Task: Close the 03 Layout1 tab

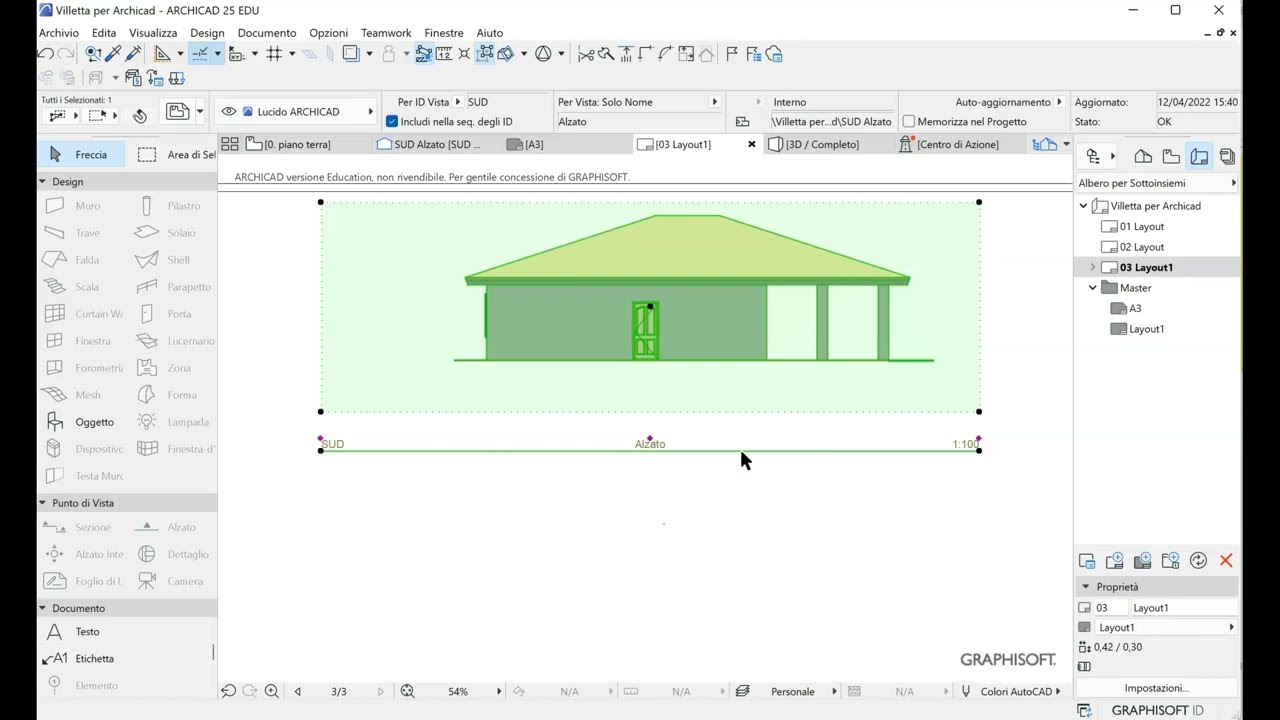Action: [752, 144]
